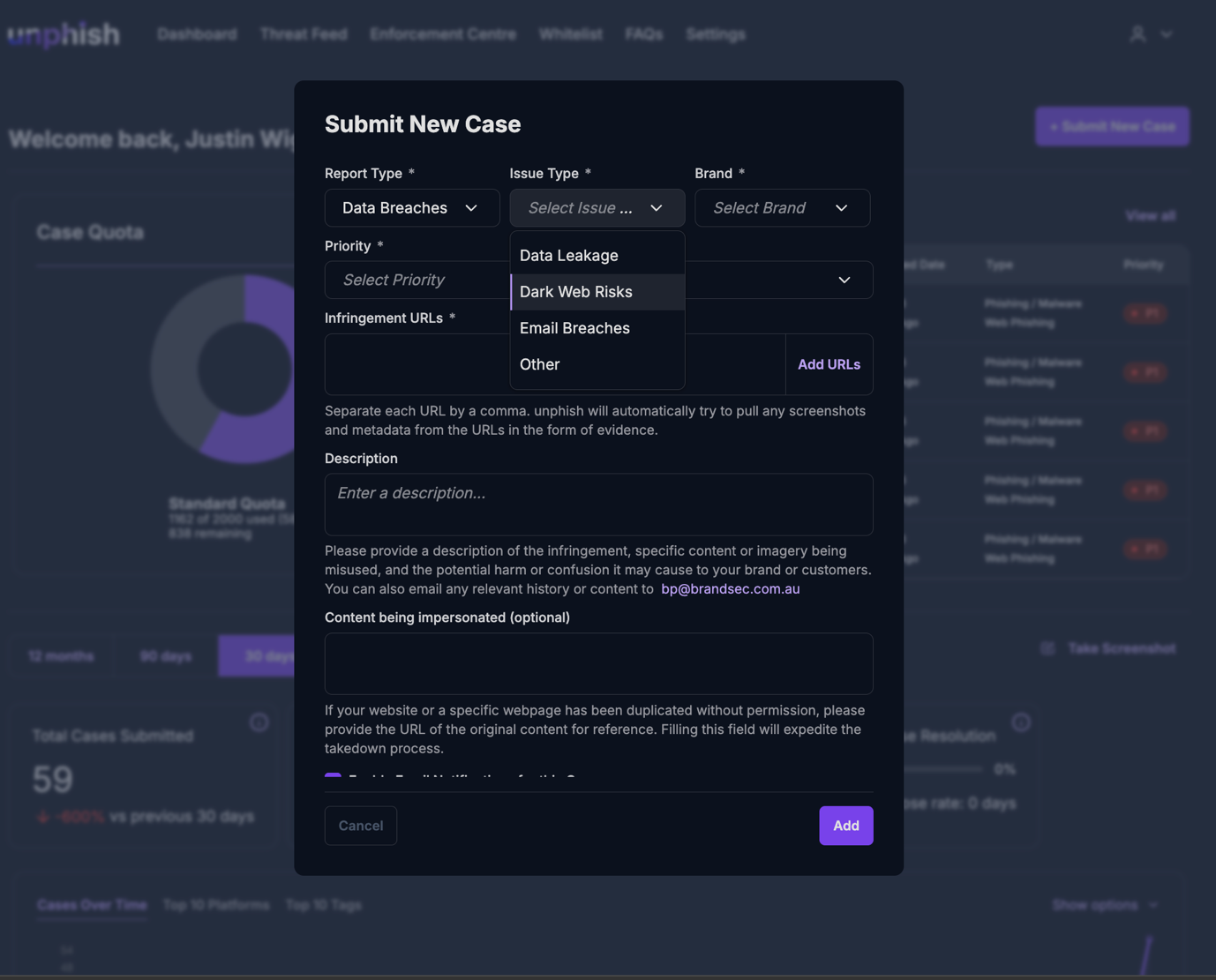Click info icon on Total Cases Submitted
The image size is (1216, 980).
click(x=259, y=722)
